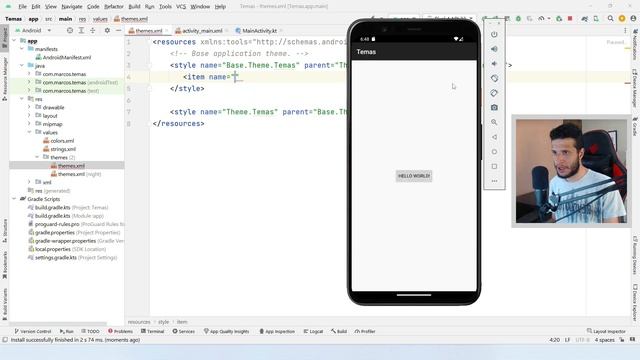Image resolution: width=640 pixels, height=360 pixels.
Task: Open the Version Control tool window
Action: point(33,331)
